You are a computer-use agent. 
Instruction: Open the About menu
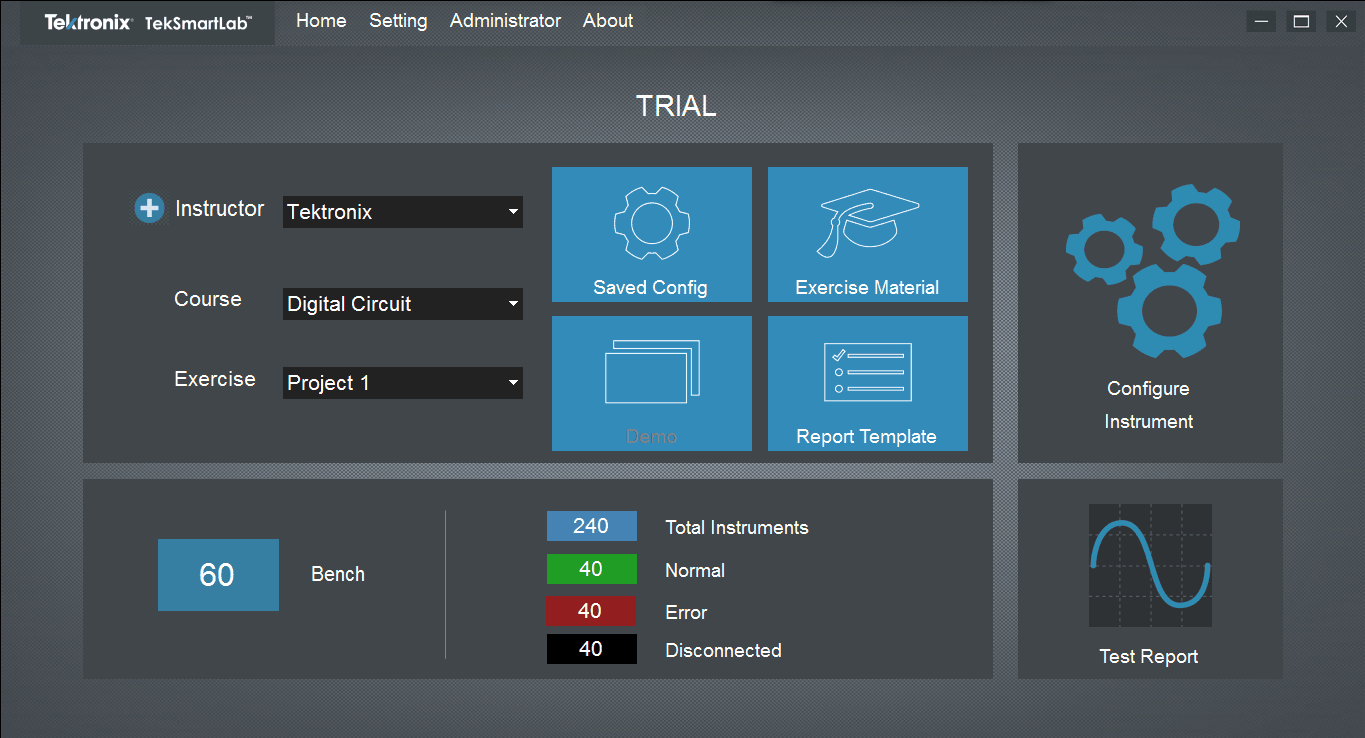(608, 21)
